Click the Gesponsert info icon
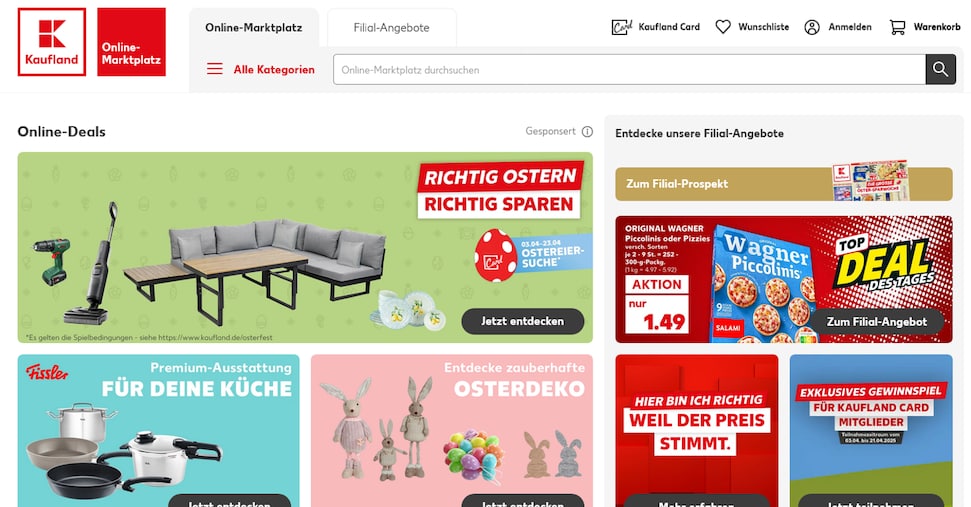Screen dimensions: 971x507 pos(587,131)
